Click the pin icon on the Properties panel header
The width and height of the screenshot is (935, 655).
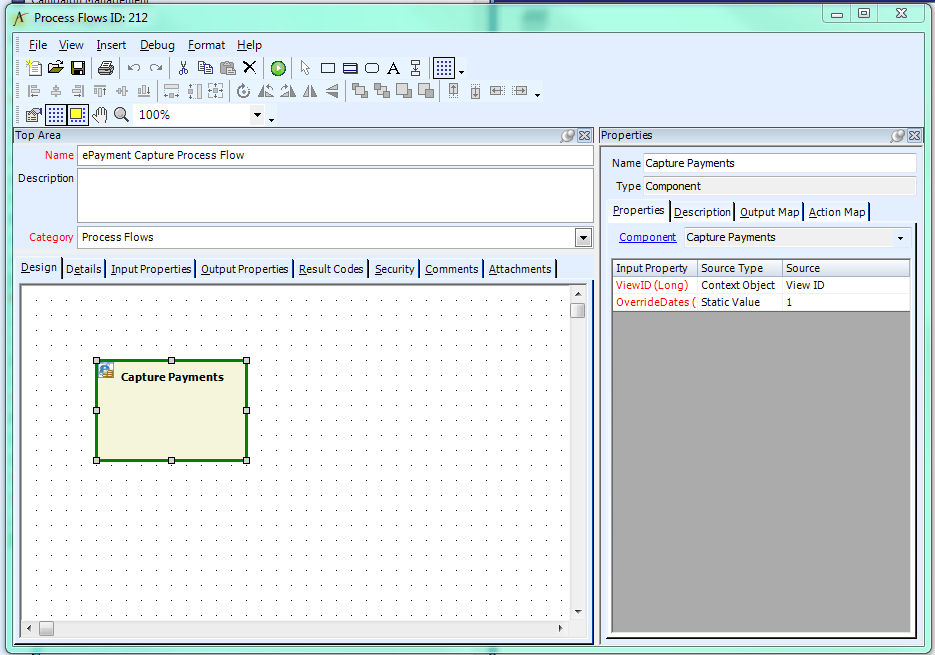click(x=897, y=135)
